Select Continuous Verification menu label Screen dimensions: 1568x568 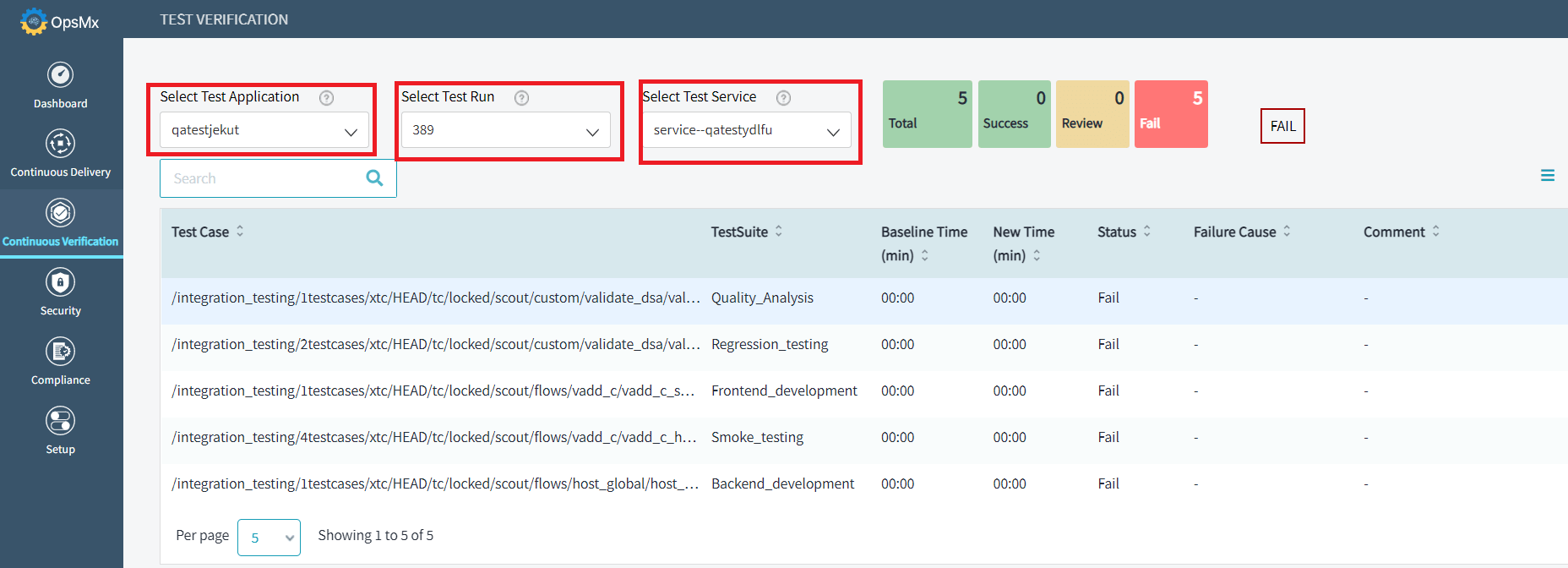click(60, 241)
